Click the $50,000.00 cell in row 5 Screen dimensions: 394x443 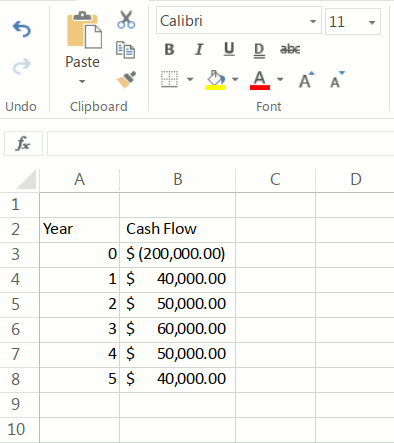click(x=177, y=305)
